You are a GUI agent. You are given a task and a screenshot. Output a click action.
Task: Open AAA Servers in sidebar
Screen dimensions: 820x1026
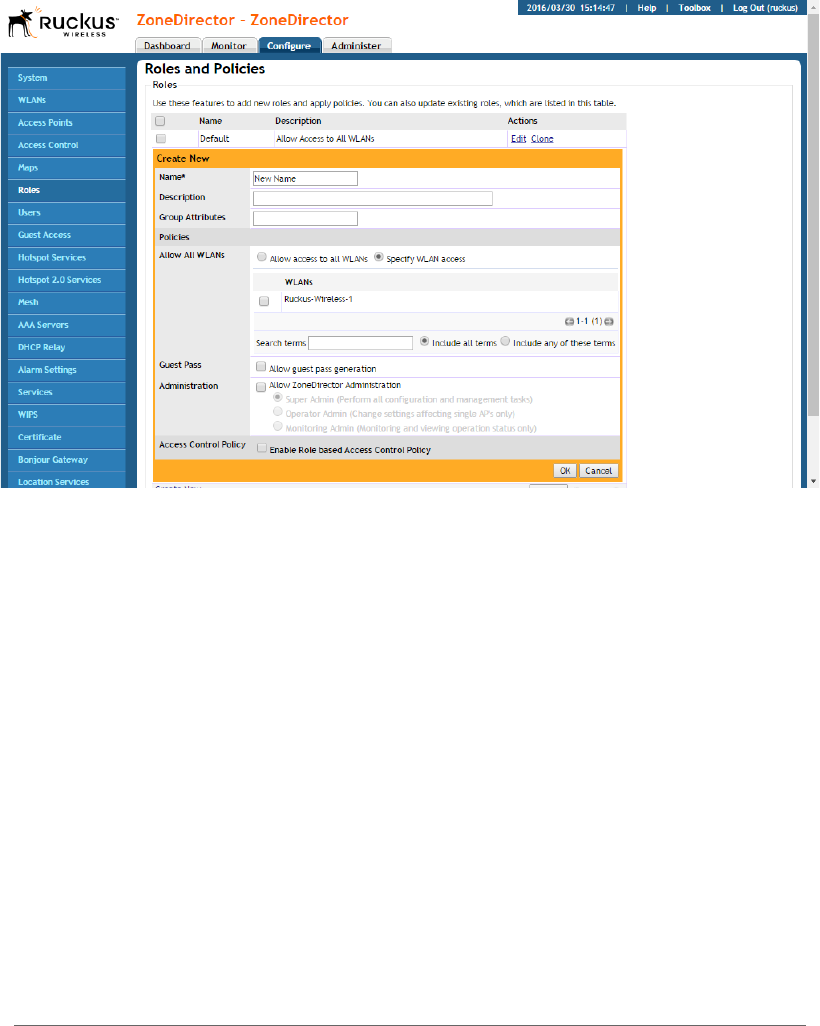coord(67,325)
